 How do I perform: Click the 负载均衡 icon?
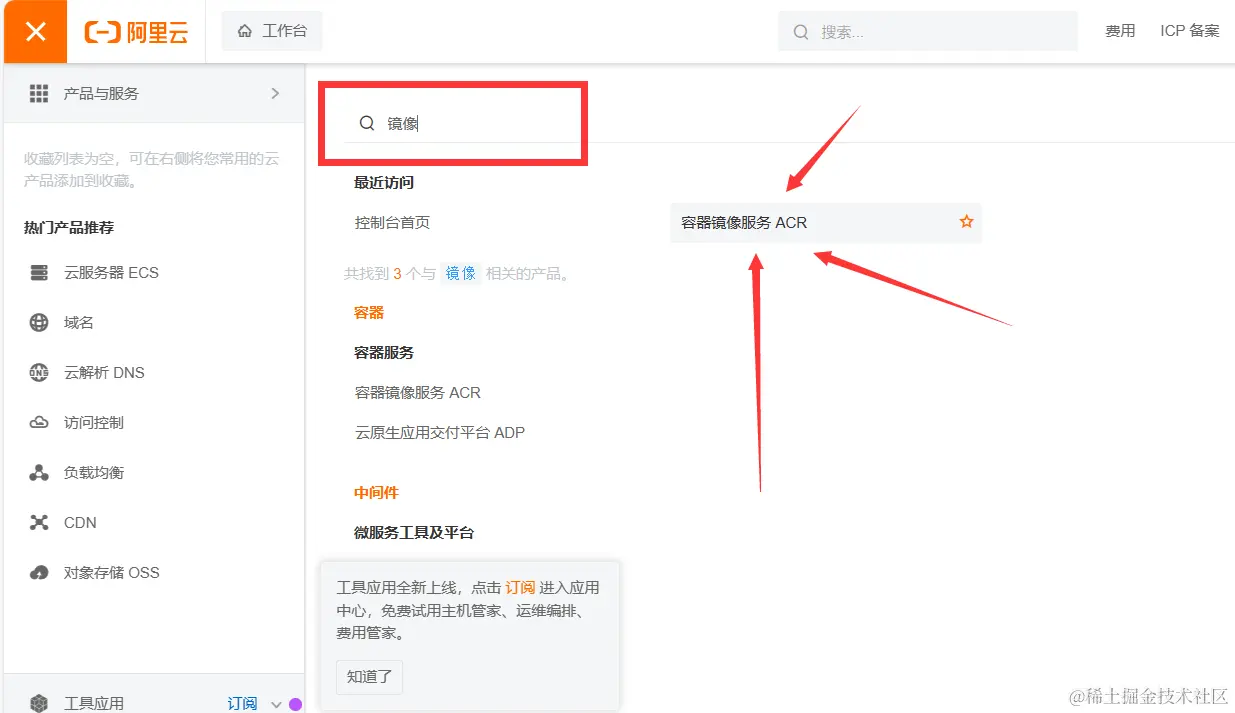pyautogui.click(x=39, y=472)
